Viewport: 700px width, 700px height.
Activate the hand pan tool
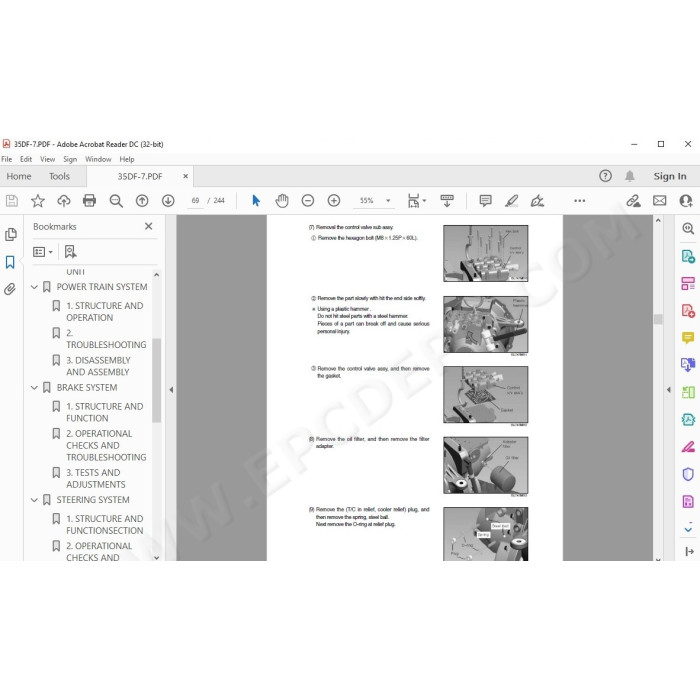[282, 201]
